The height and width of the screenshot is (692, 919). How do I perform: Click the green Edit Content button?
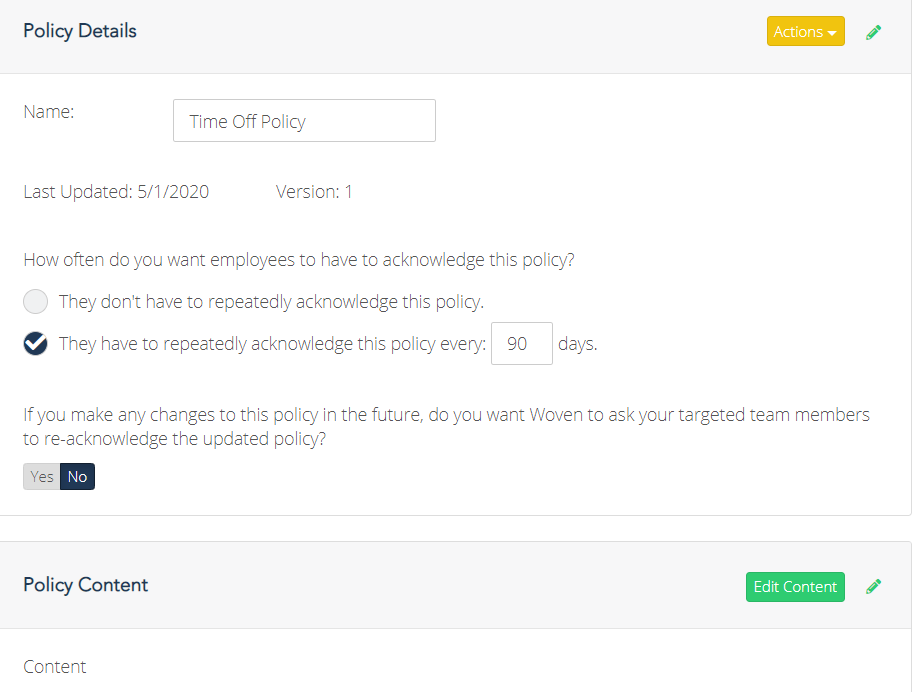click(x=795, y=587)
